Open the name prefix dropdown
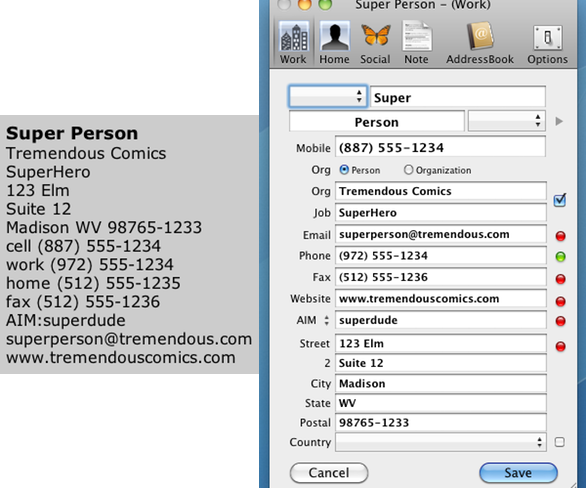 328,96
